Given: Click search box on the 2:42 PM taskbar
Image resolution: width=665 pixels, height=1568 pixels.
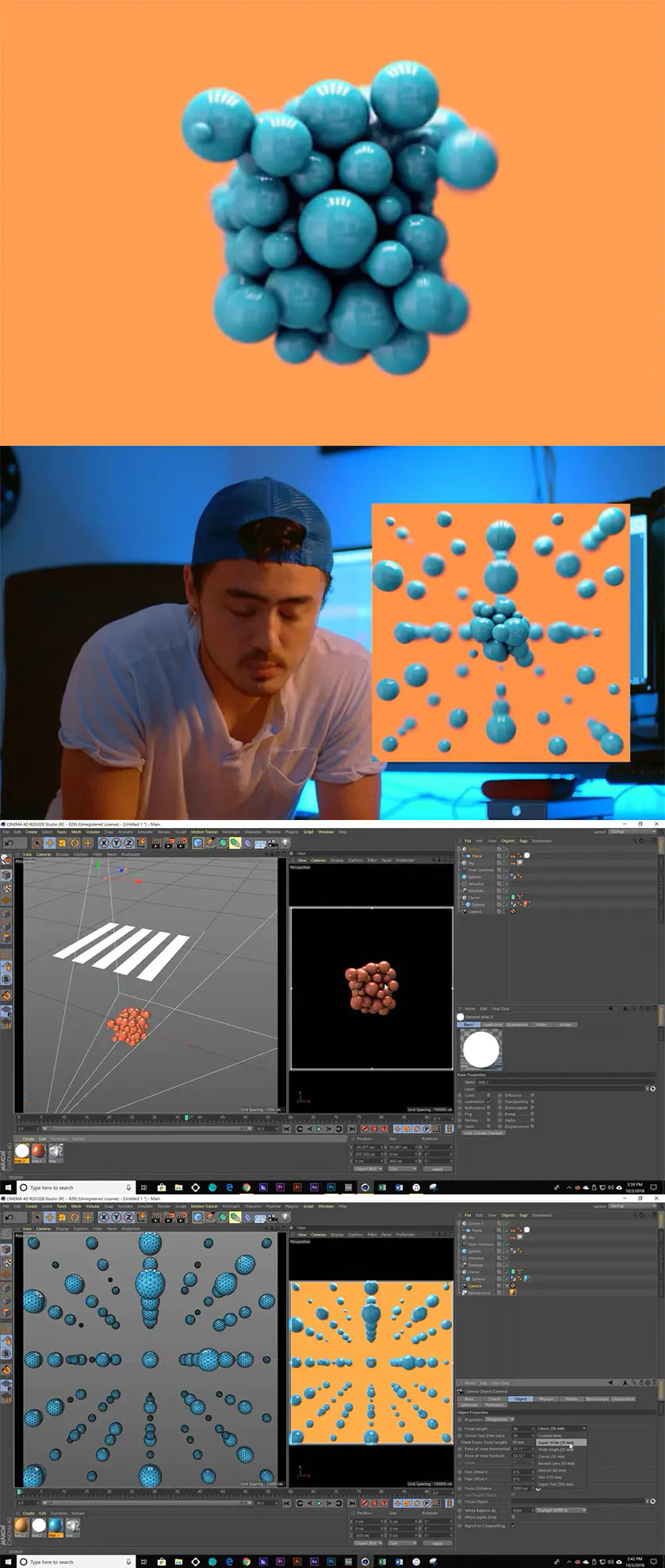Looking at the screenshot, I should 75,1562.
